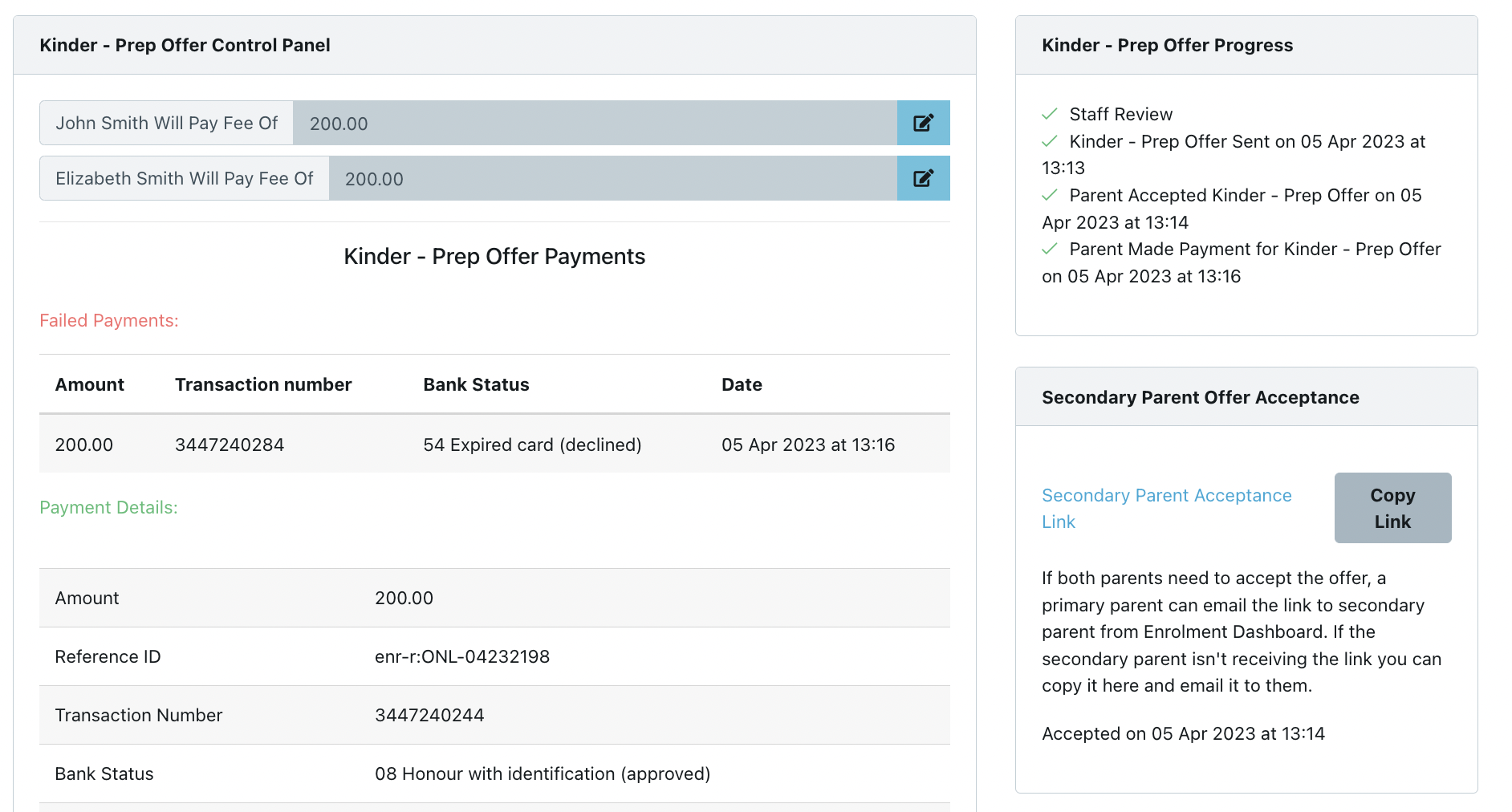Select failed transaction number 3447240284
This screenshot has width=1512, height=812.
click(x=230, y=445)
